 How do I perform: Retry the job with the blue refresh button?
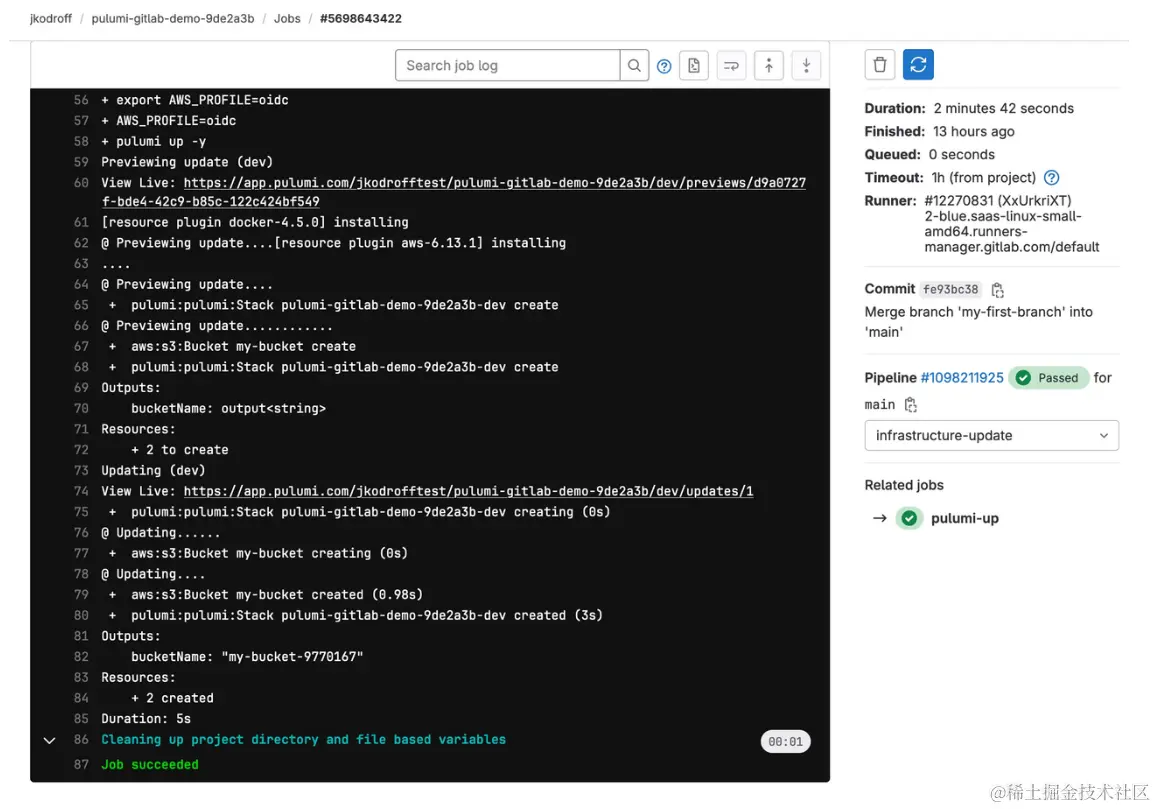click(919, 65)
